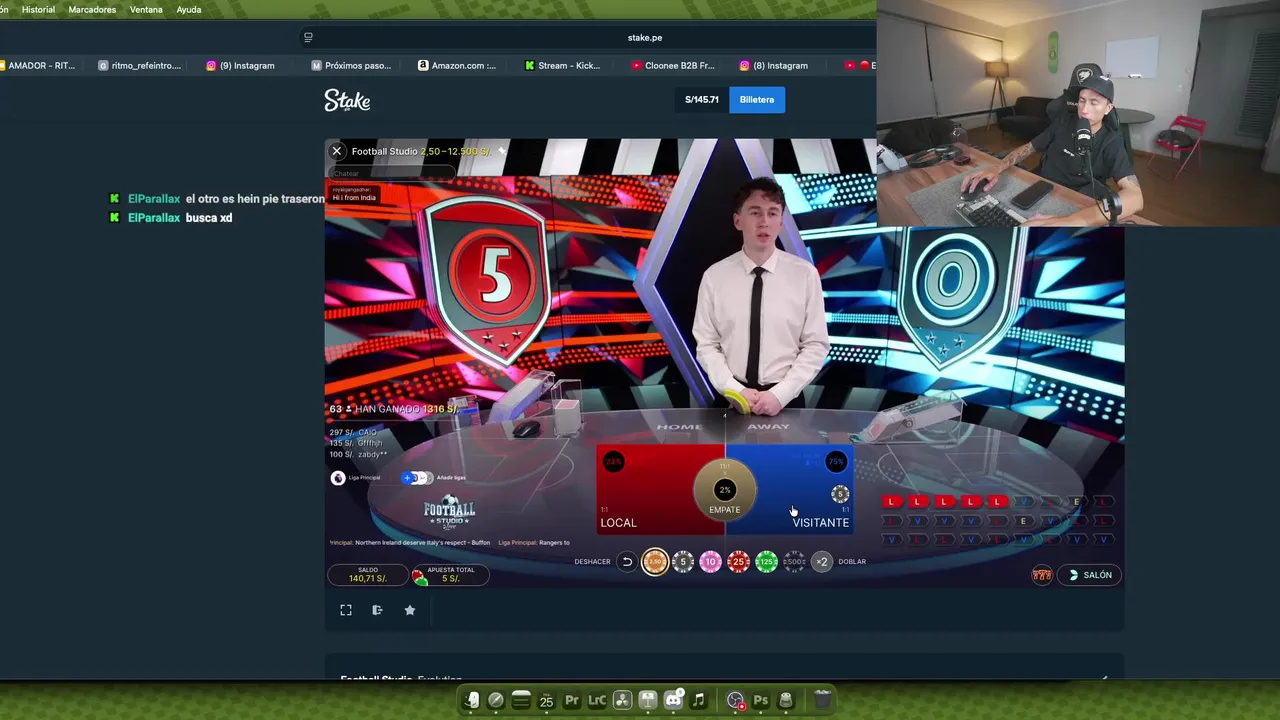Screen dimensions: 1280x720
Task: Open the Amazon.com bookmark
Action: tap(457, 65)
